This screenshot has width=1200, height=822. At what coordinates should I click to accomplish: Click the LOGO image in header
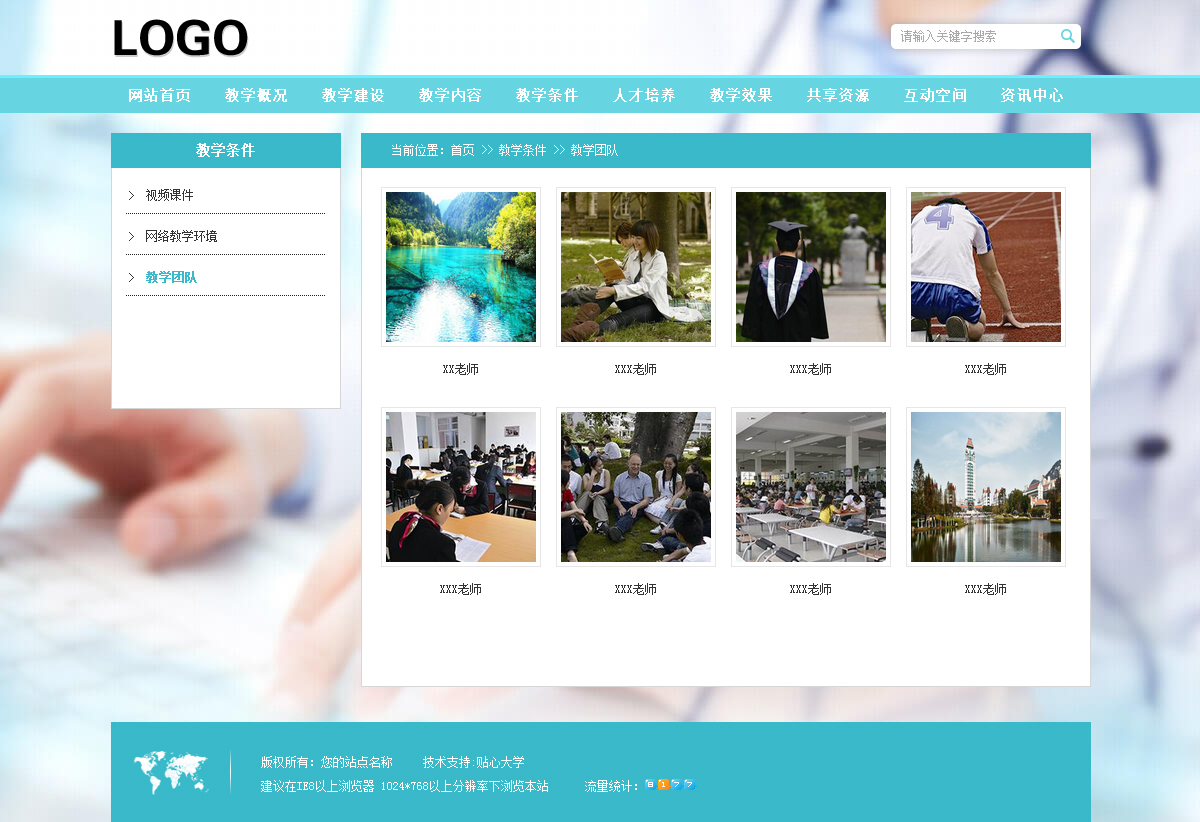[180, 39]
